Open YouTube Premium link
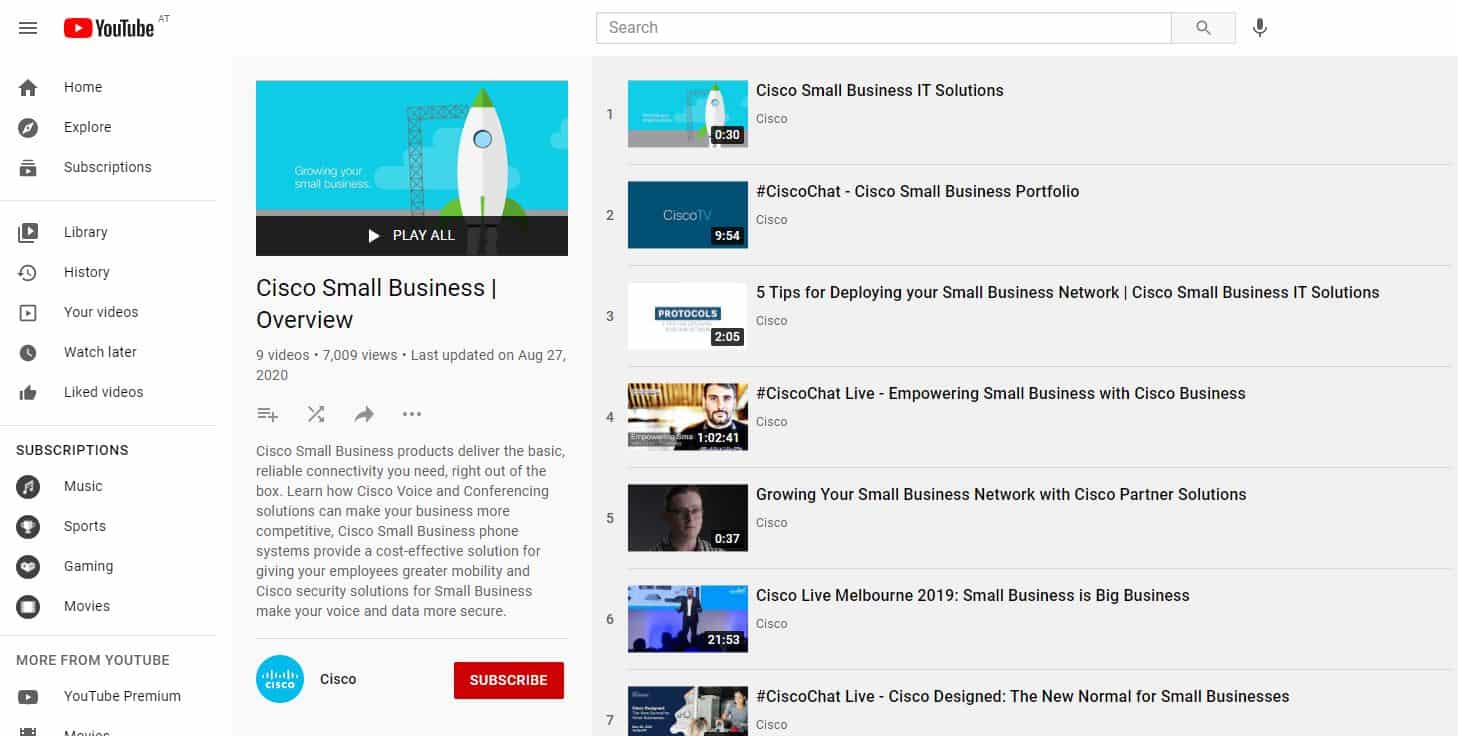Screen dimensions: 1458x736 click(x=122, y=696)
